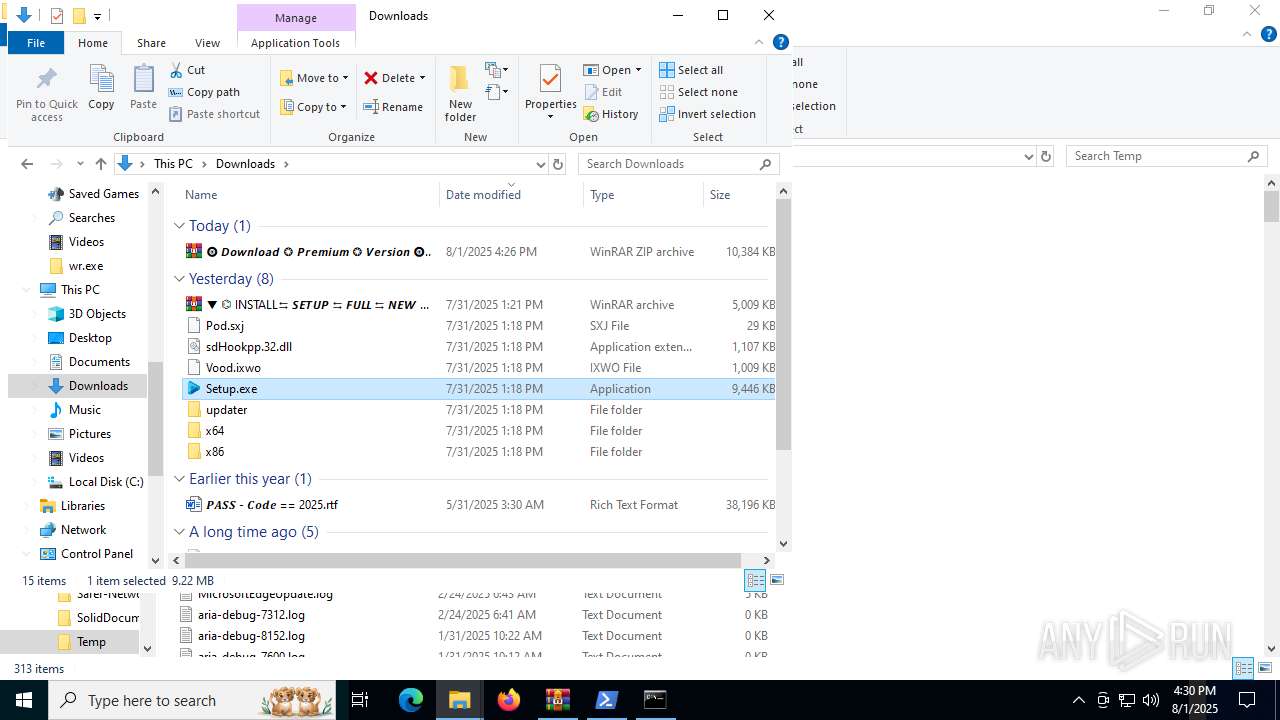1280x720 pixels.
Task: Select the updater folder
Action: (x=477, y=410)
